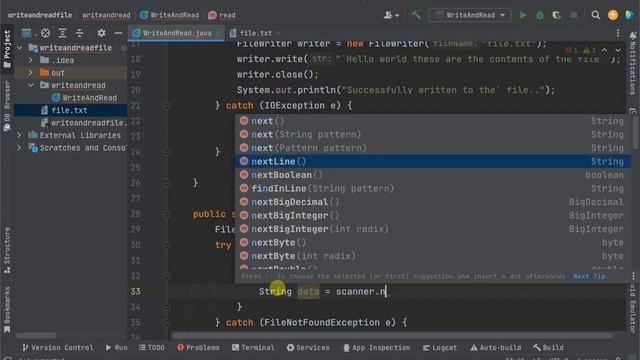Open the Terminal tool window
This screenshot has height=360, width=640.
pyautogui.click(x=253, y=348)
